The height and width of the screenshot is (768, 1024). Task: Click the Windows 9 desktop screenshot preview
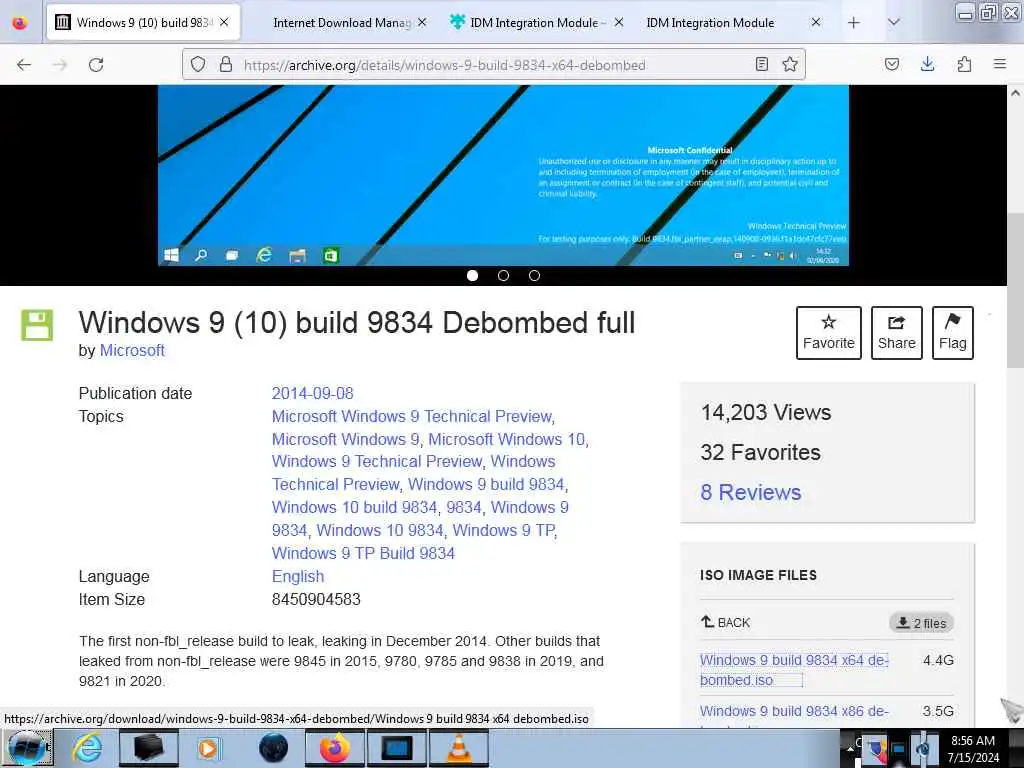pos(504,175)
